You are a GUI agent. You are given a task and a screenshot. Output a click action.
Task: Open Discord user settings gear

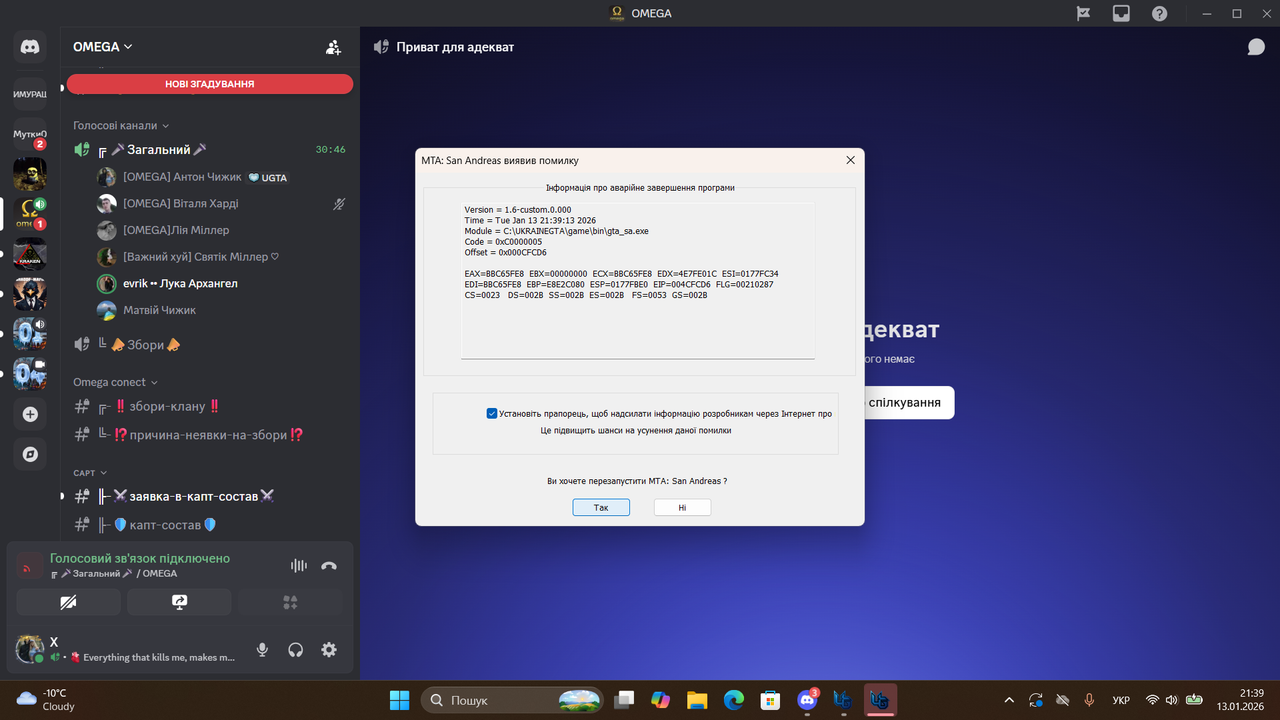pos(329,650)
